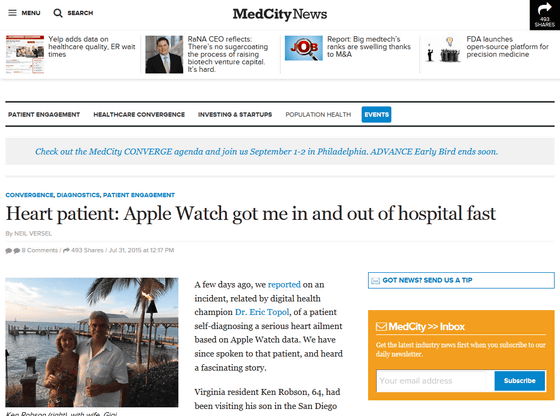Viewport: 560px width, 416px height.
Task: Click the share arrow icon showing 493 shares
Action: pyautogui.click(x=545, y=8)
